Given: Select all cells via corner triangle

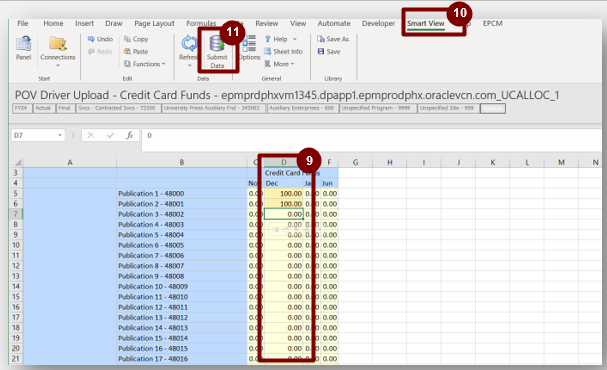Looking at the screenshot, I should (17, 163).
